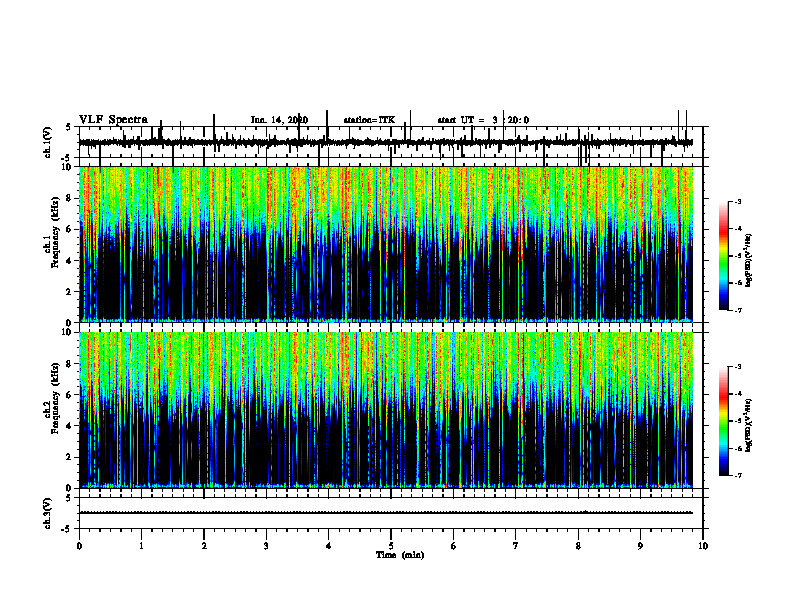Click the time axis tick label "7"
This screenshot has width=792, height=612.
[516, 546]
